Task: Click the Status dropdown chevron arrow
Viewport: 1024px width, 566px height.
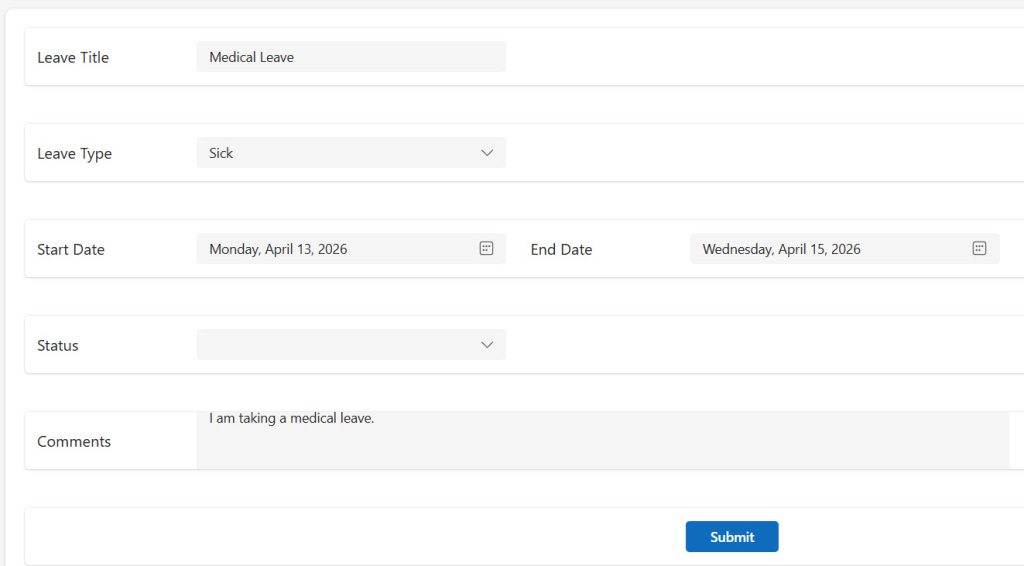Action: [x=487, y=345]
